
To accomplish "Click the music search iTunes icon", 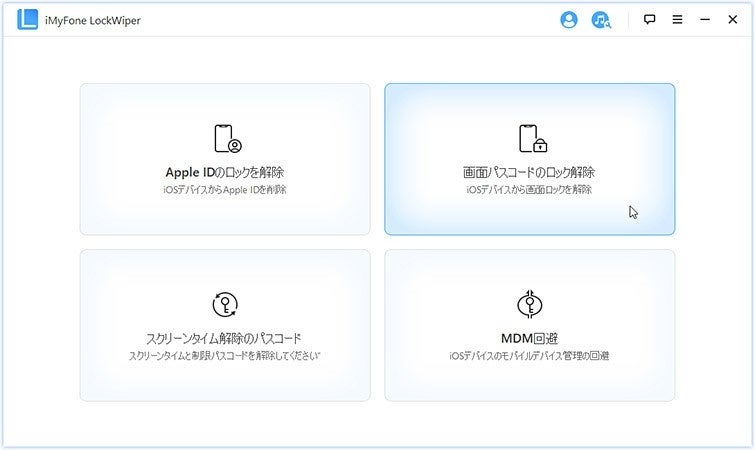I will [601, 20].
